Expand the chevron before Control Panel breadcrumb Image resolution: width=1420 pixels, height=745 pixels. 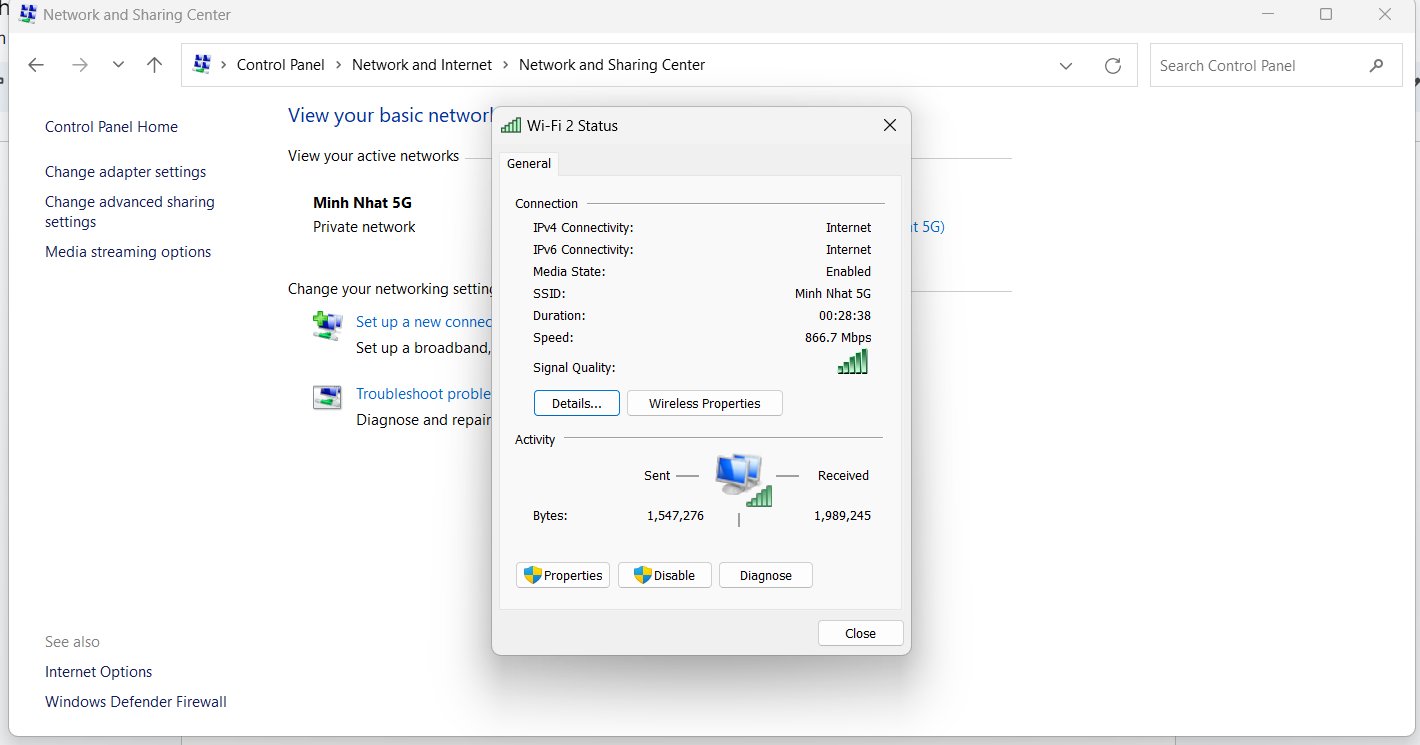point(224,65)
